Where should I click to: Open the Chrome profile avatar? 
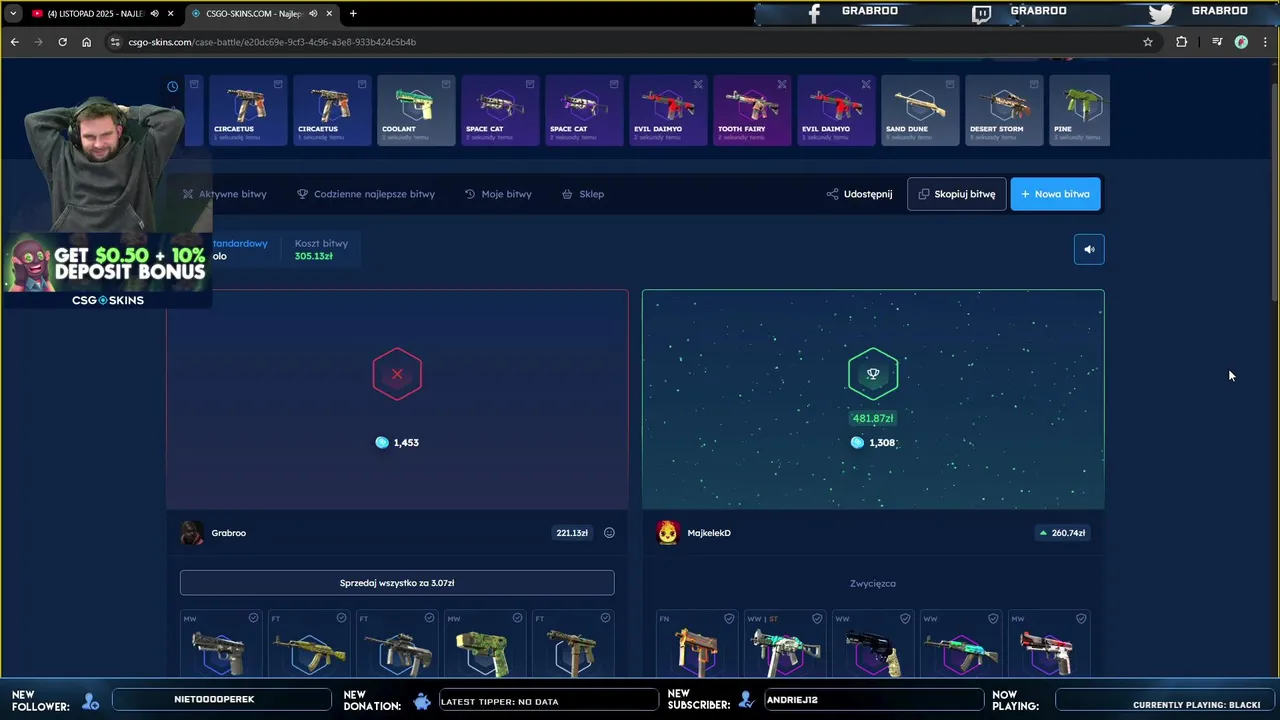point(1241,42)
